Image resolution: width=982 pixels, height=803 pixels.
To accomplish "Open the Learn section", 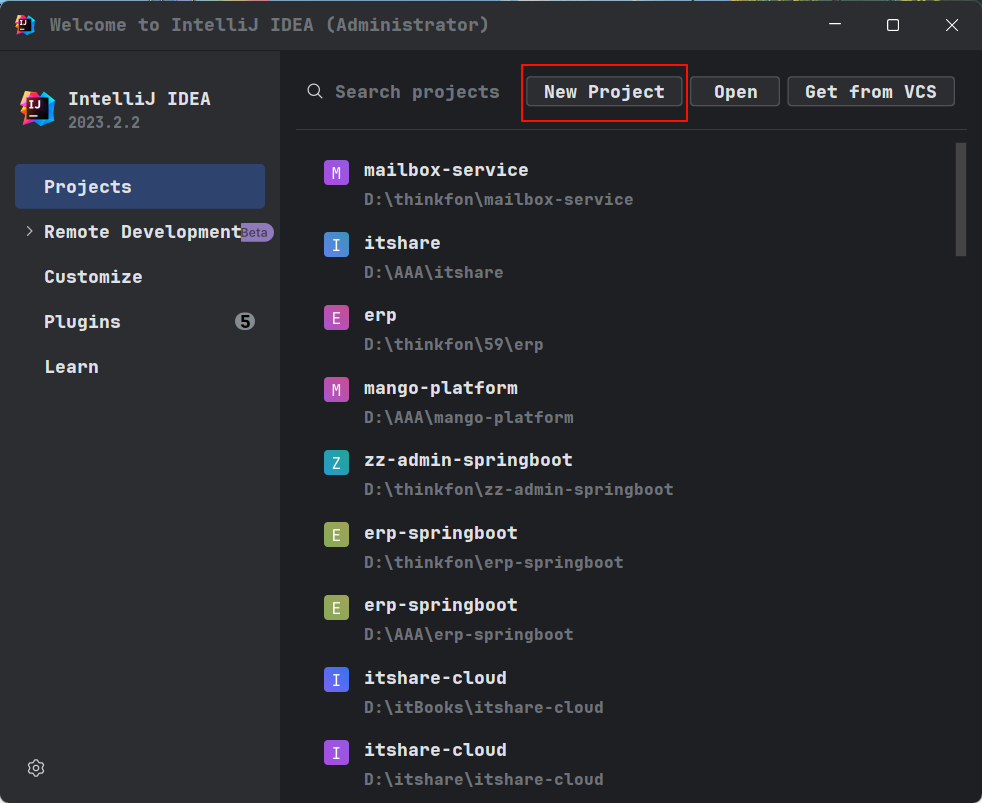I will click(71, 367).
